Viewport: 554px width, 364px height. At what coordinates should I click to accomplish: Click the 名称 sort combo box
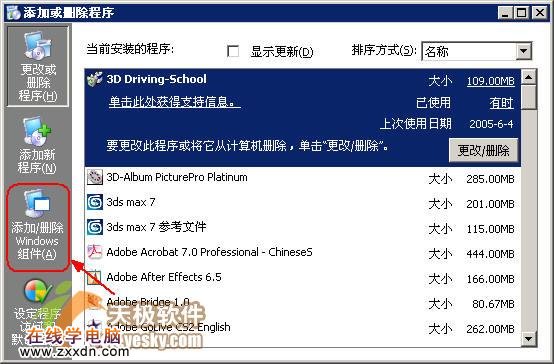tap(476, 51)
